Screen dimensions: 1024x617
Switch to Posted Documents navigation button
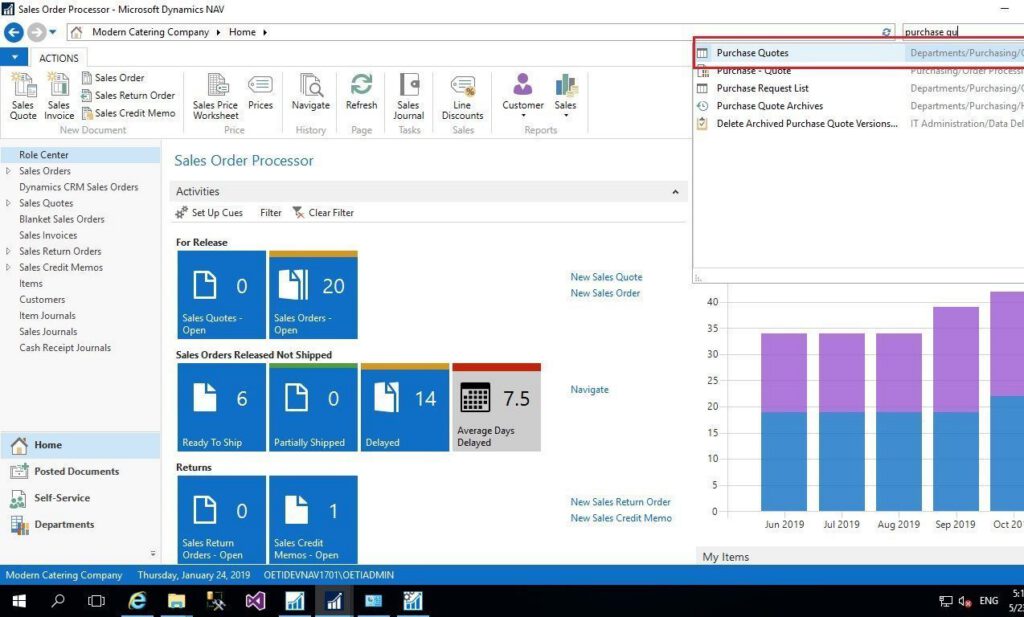coord(80,471)
